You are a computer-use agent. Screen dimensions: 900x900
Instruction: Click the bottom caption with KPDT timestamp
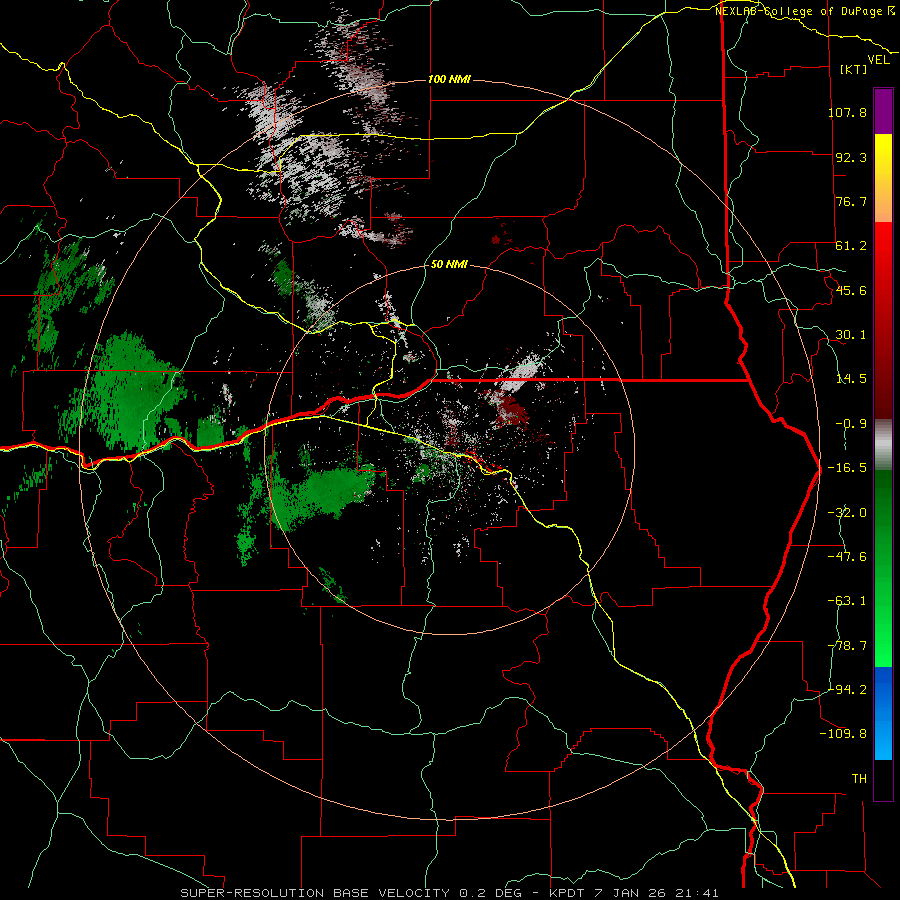point(449,893)
